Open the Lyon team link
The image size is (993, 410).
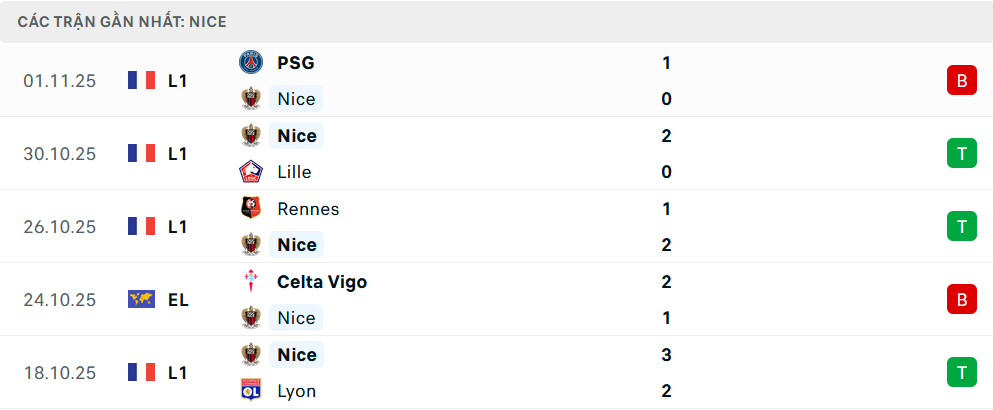point(295,391)
